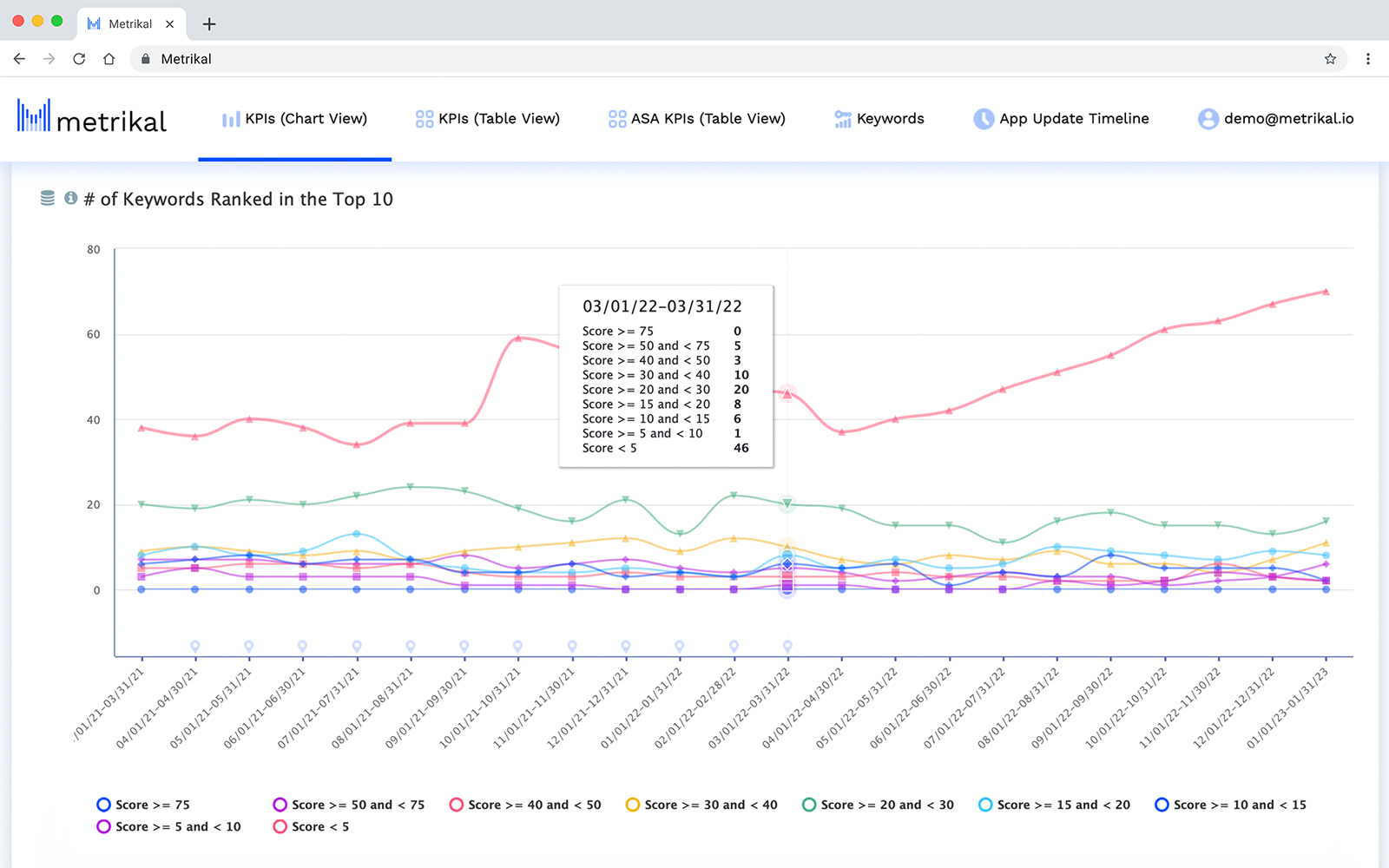Viewport: 1389px width, 868px height.
Task: Click the browser home icon
Action: (109, 59)
